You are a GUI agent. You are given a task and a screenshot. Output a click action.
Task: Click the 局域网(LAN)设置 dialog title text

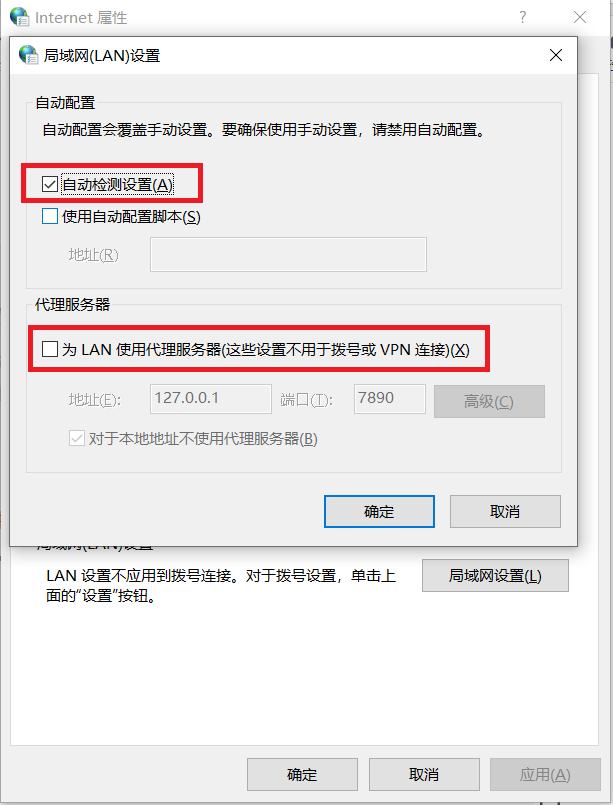102,55
